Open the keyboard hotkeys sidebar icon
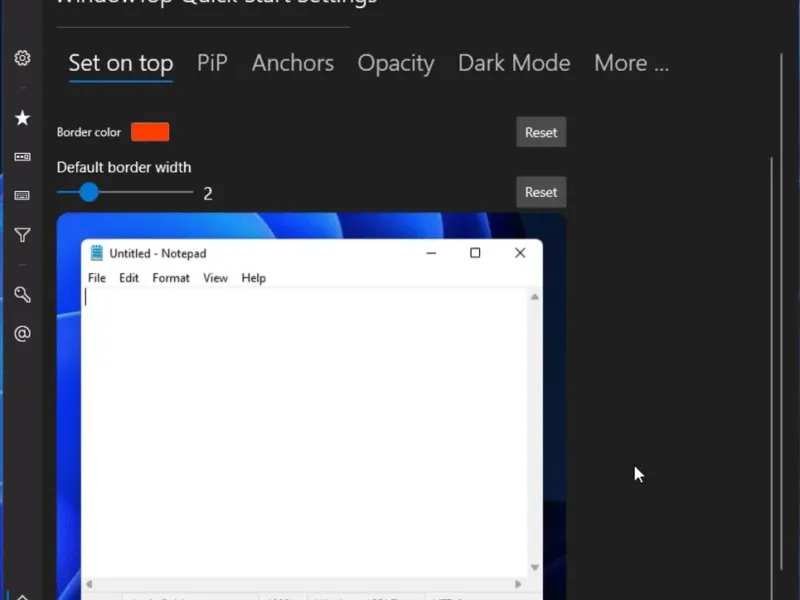 pyautogui.click(x=22, y=195)
